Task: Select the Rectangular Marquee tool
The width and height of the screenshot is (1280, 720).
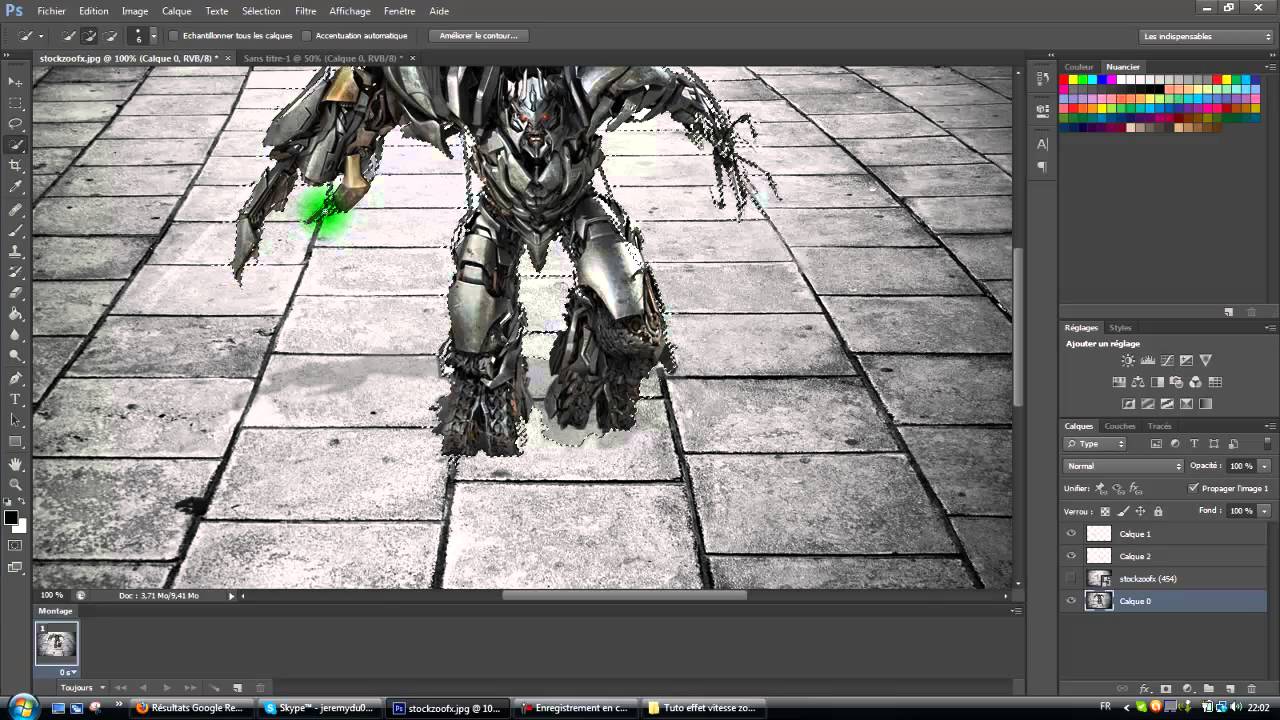Action: tap(16, 103)
